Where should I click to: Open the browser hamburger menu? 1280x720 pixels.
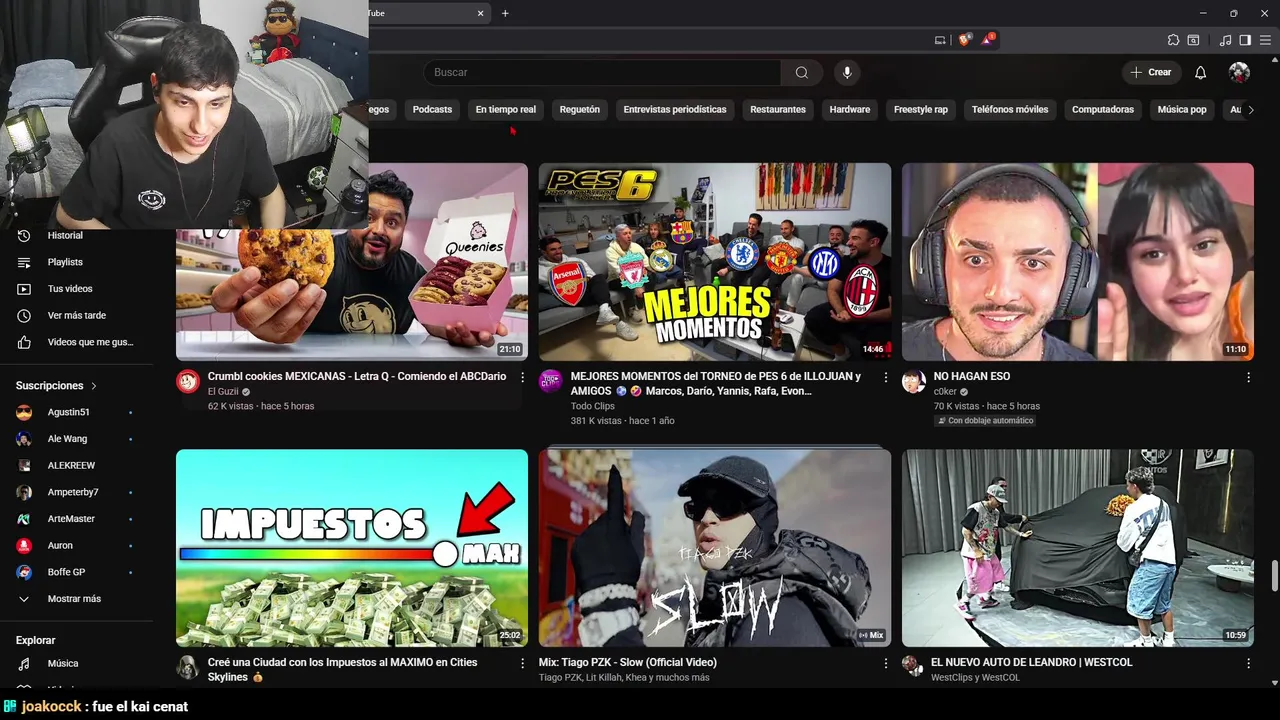1265,40
